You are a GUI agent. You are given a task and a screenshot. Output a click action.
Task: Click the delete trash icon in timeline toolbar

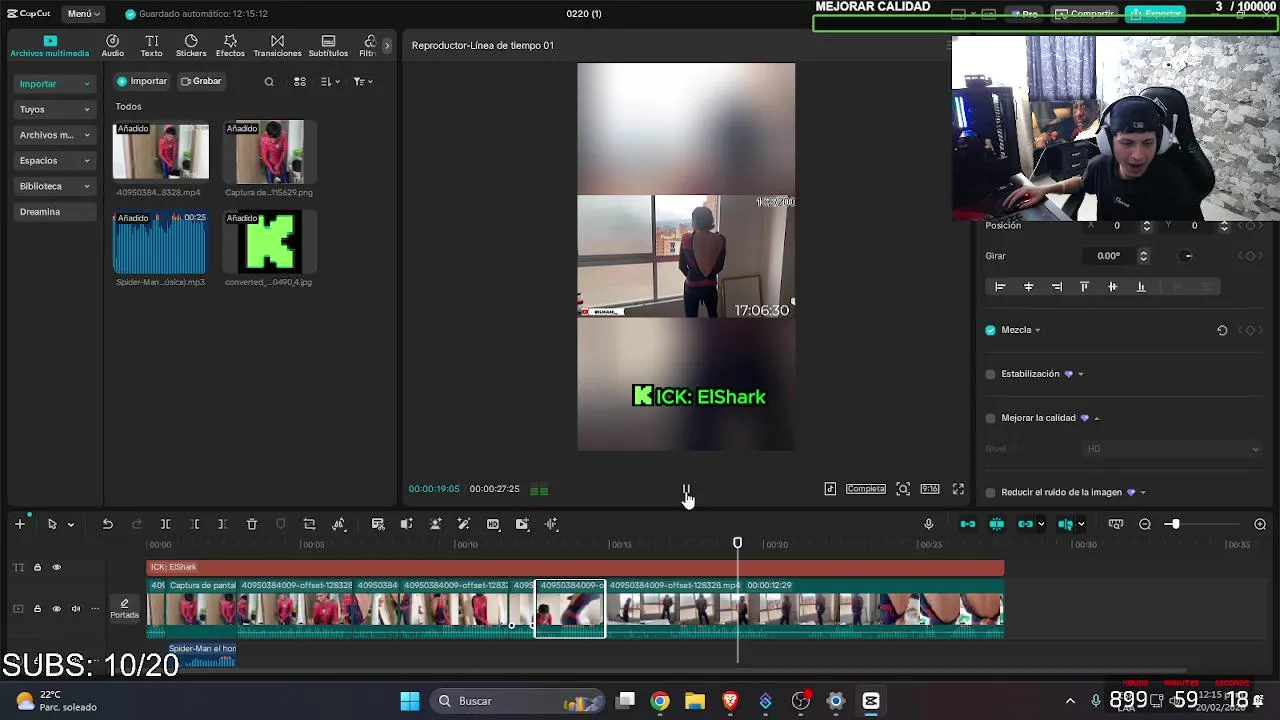click(252, 524)
